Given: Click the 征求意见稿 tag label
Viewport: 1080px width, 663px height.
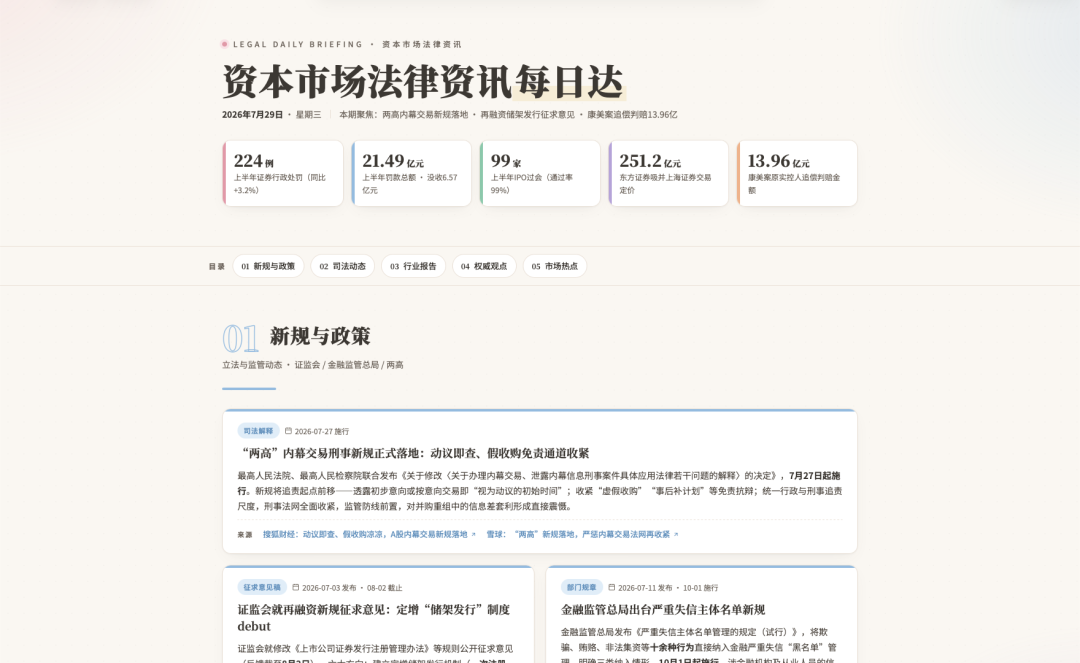Looking at the screenshot, I should [262, 587].
